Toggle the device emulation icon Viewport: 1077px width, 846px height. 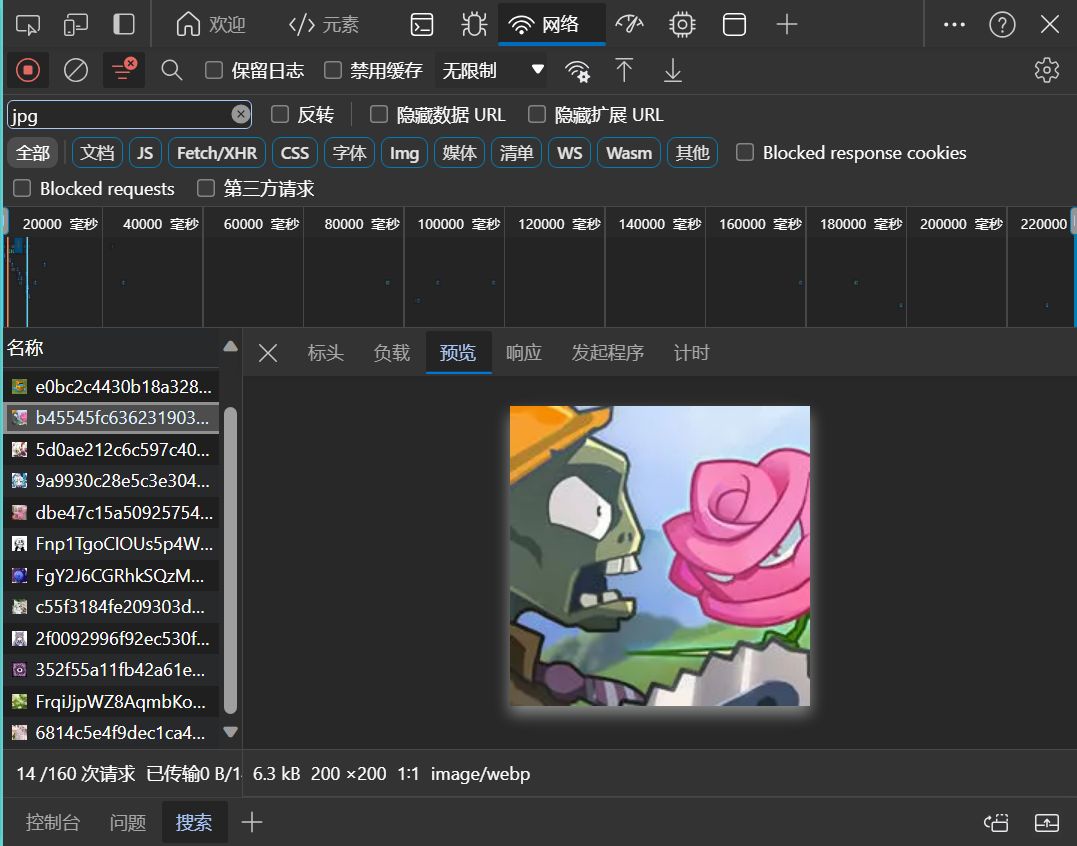(x=76, y=25)
